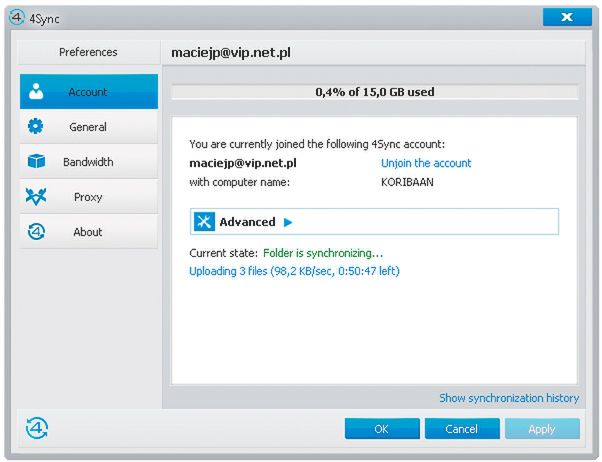
Task: Switch to the General tab
Action: click(89, 126)
